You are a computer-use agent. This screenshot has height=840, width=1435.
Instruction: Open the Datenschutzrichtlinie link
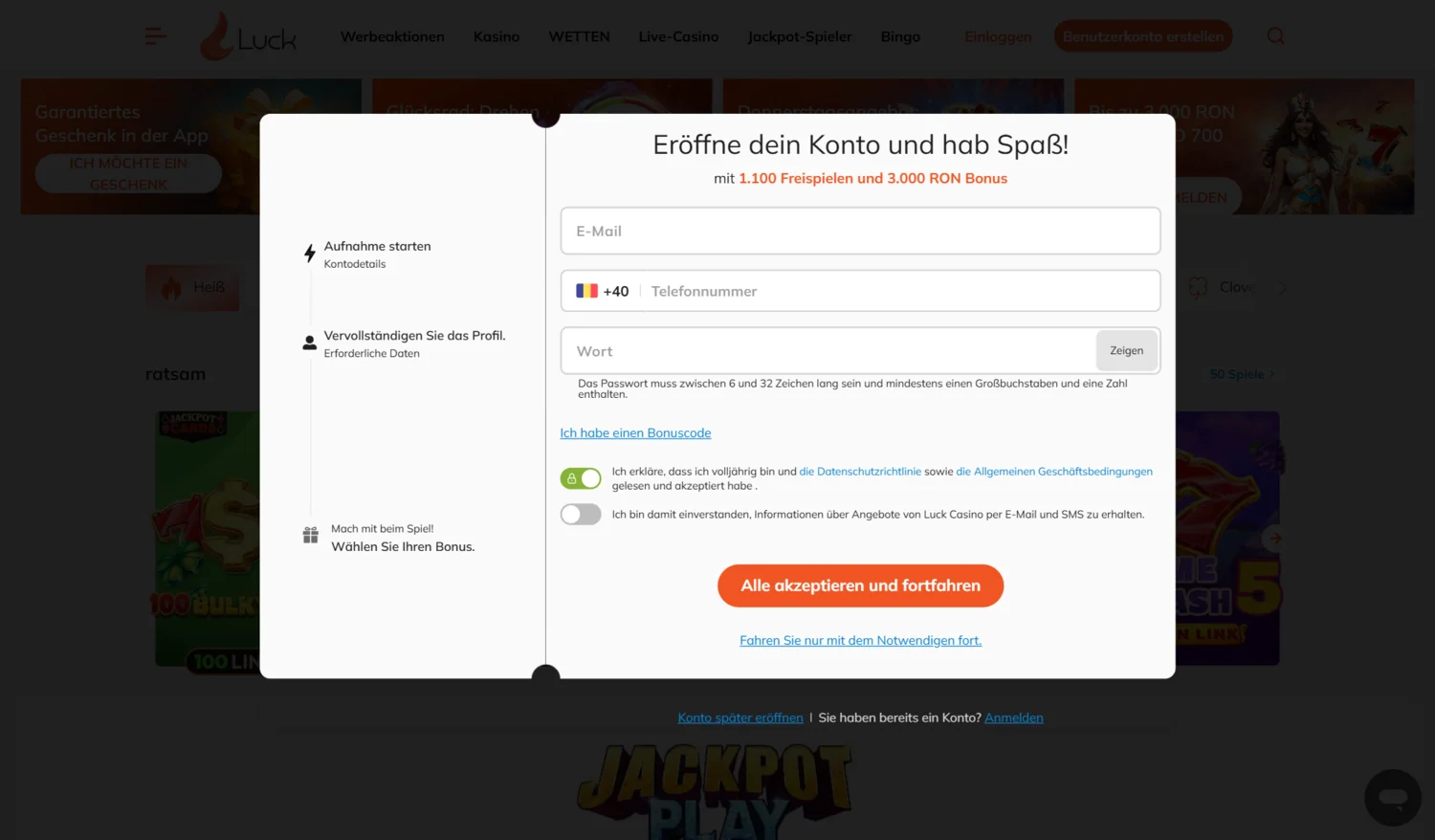[860, 472]
